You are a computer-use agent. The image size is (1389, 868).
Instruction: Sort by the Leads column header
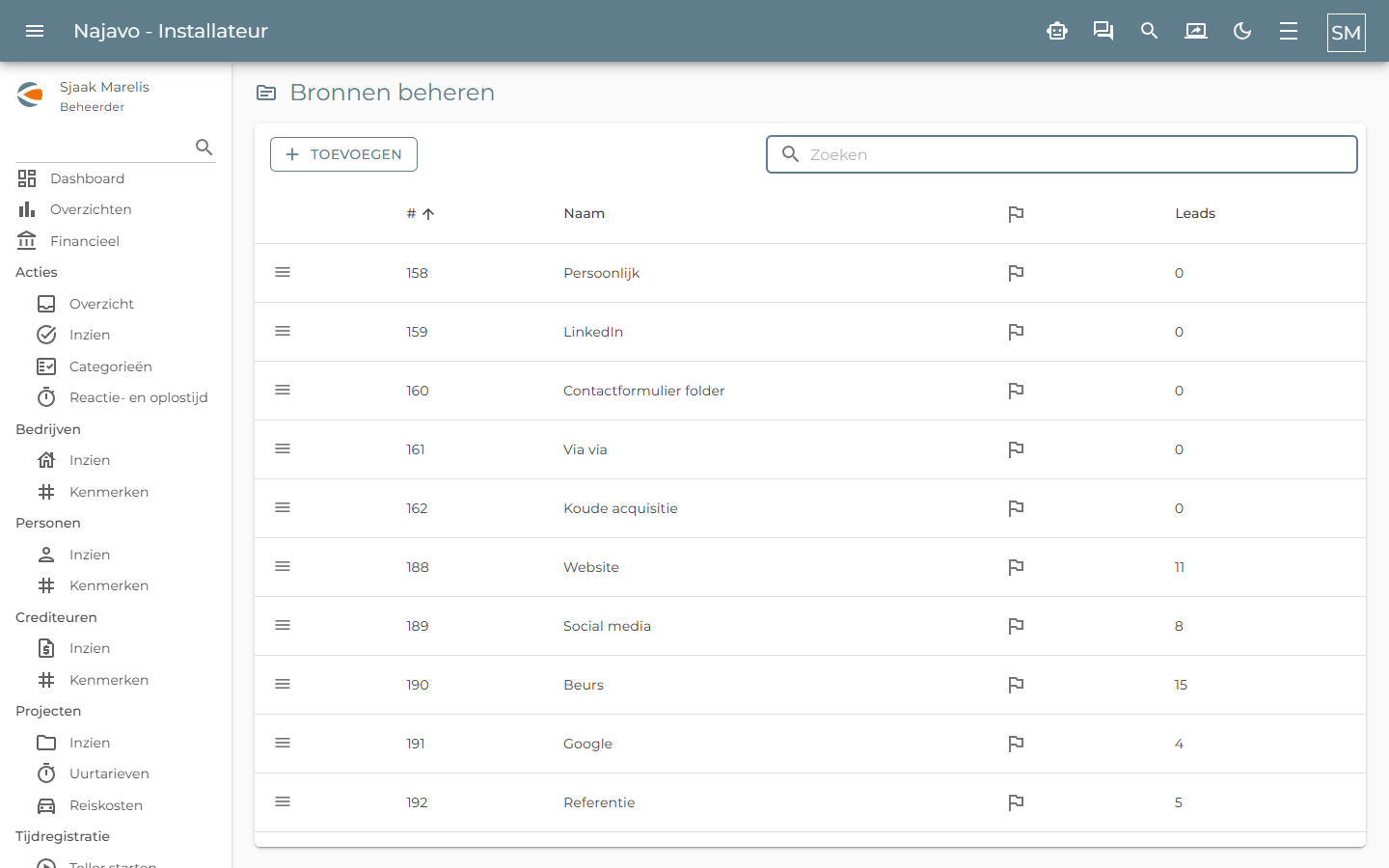coord(1195,213)
